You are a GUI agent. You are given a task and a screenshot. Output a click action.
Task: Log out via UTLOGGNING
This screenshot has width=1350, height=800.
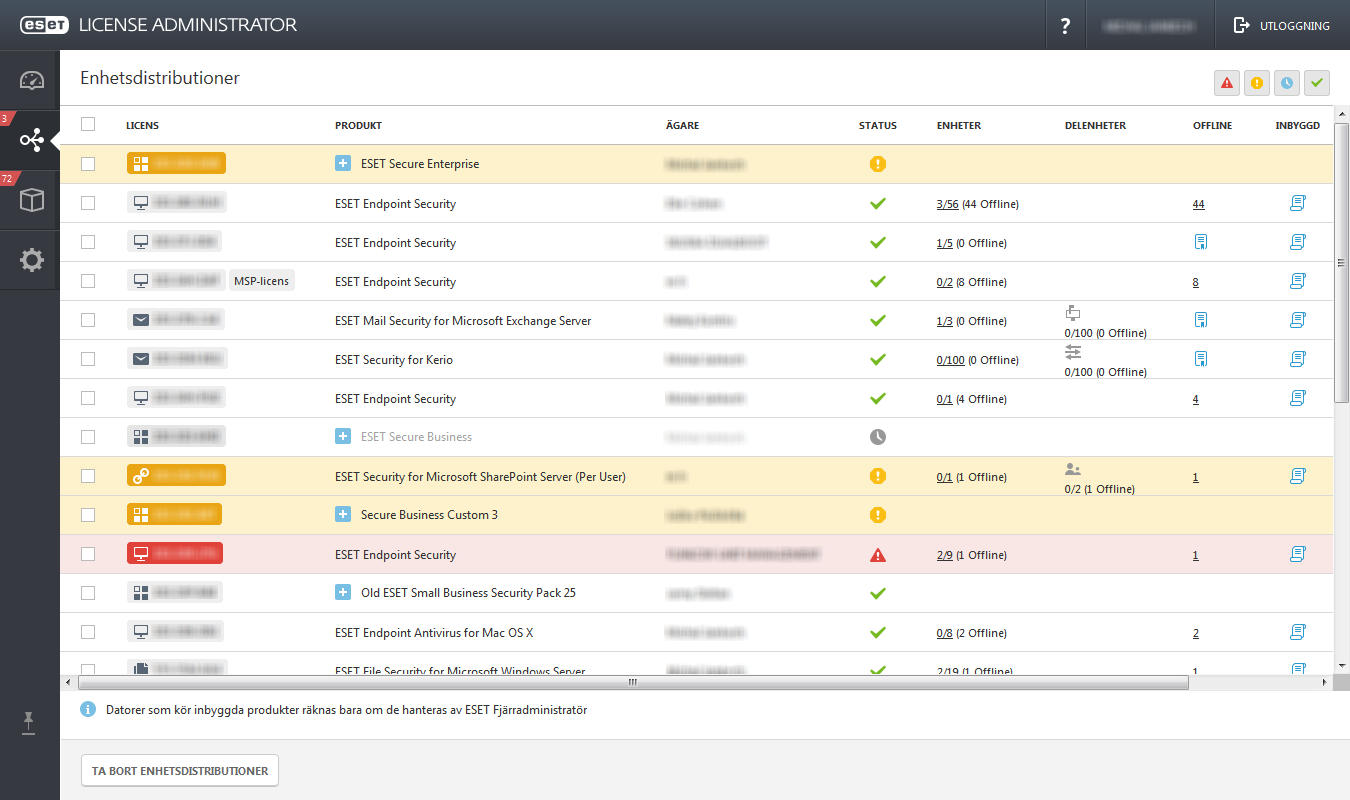(1282, 25)
